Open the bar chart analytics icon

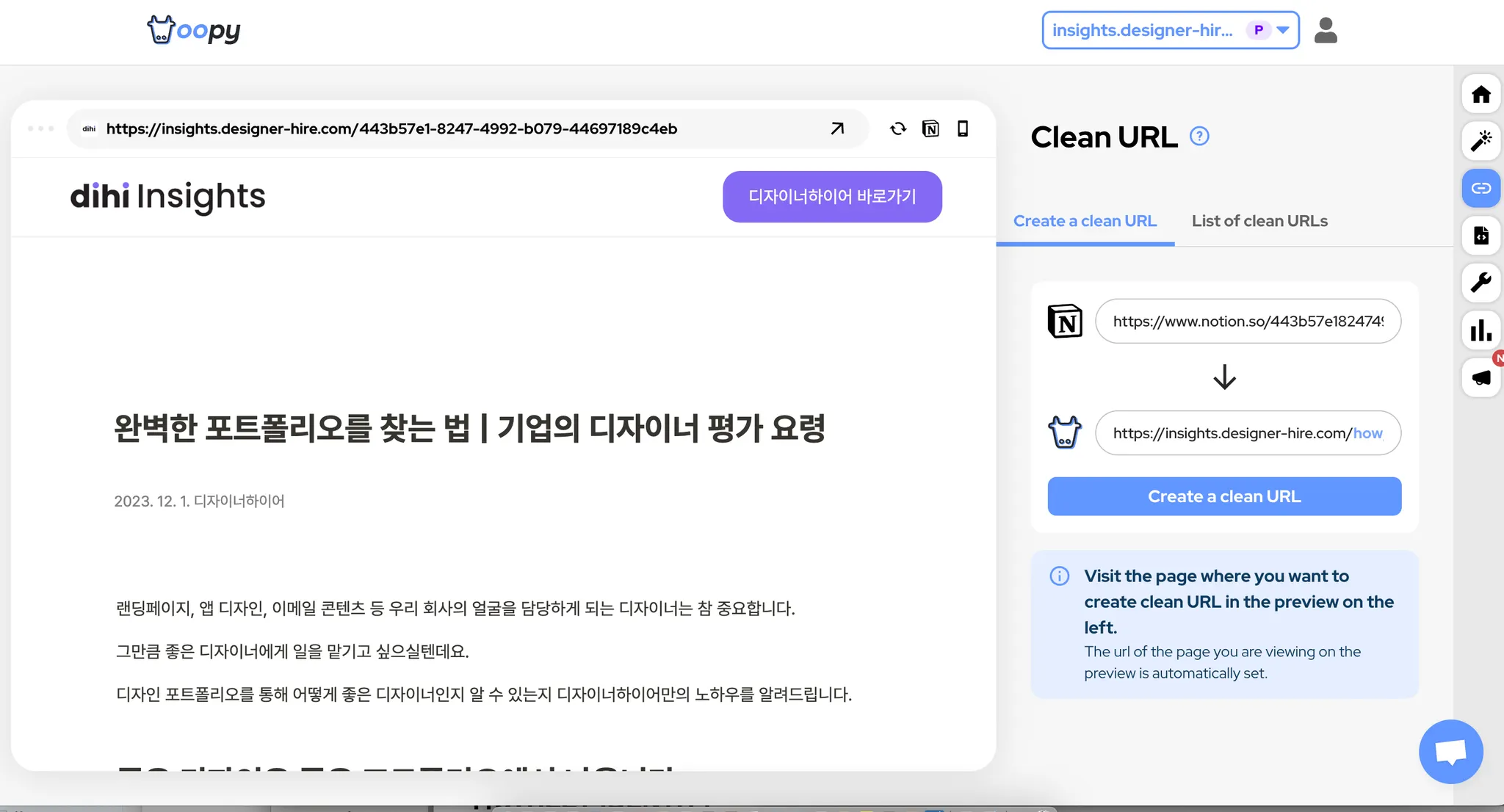point(1480,330)
